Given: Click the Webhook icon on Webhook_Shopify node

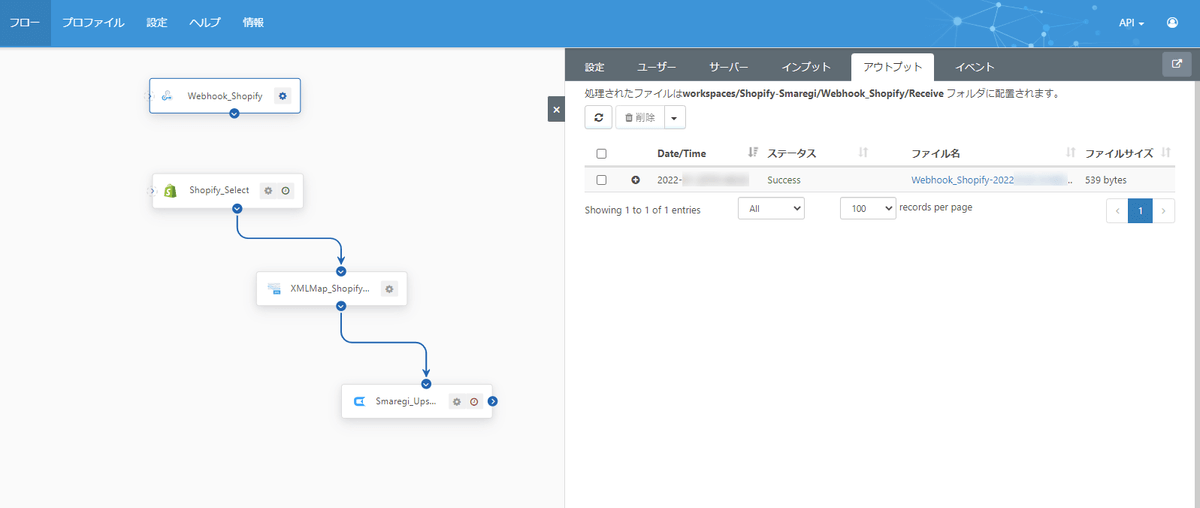Looking at the screenshot, I should 167,96.
